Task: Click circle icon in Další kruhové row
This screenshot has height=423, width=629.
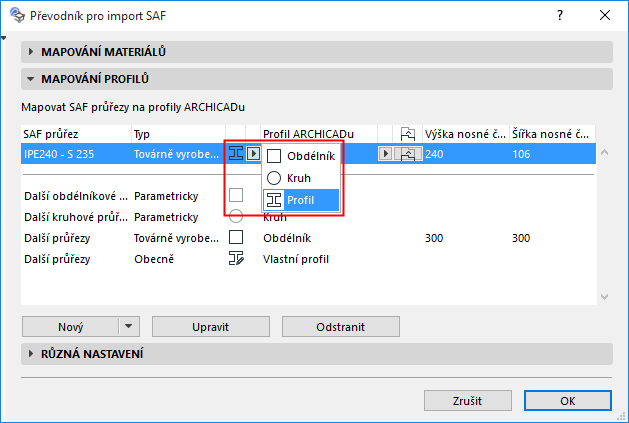Action: click(236, 216)
